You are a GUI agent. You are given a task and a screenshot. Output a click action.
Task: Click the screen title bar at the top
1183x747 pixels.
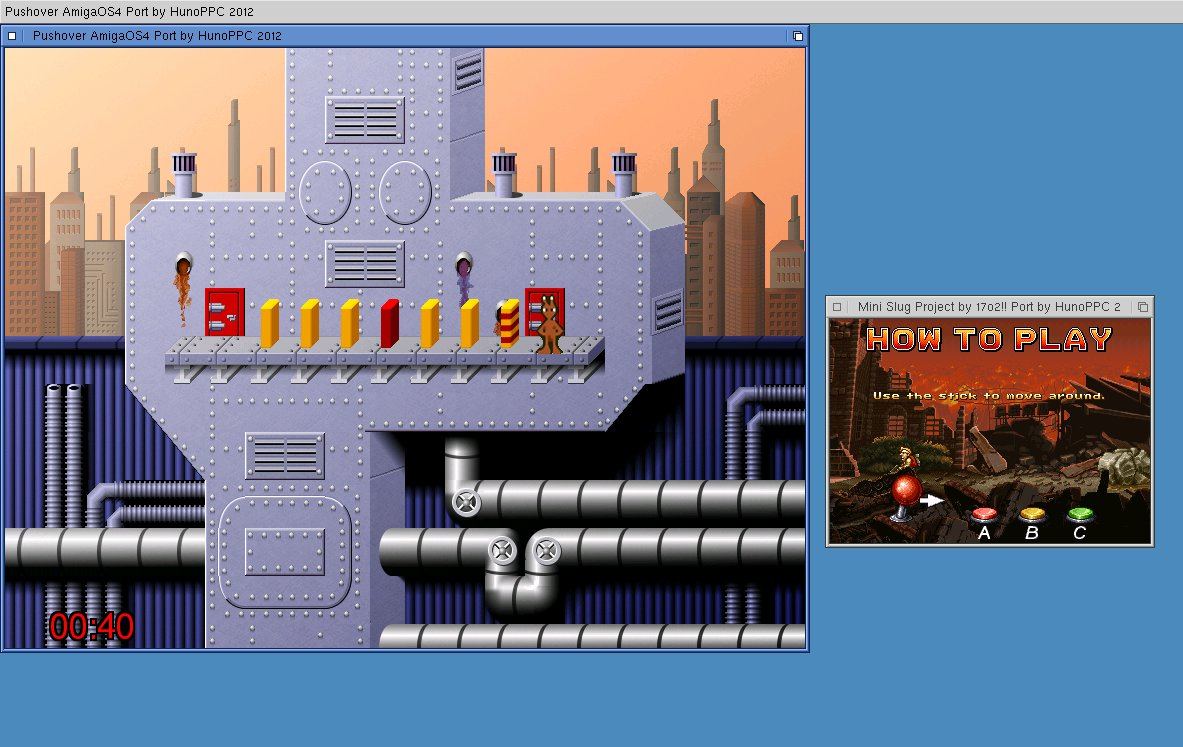point(592,11)
